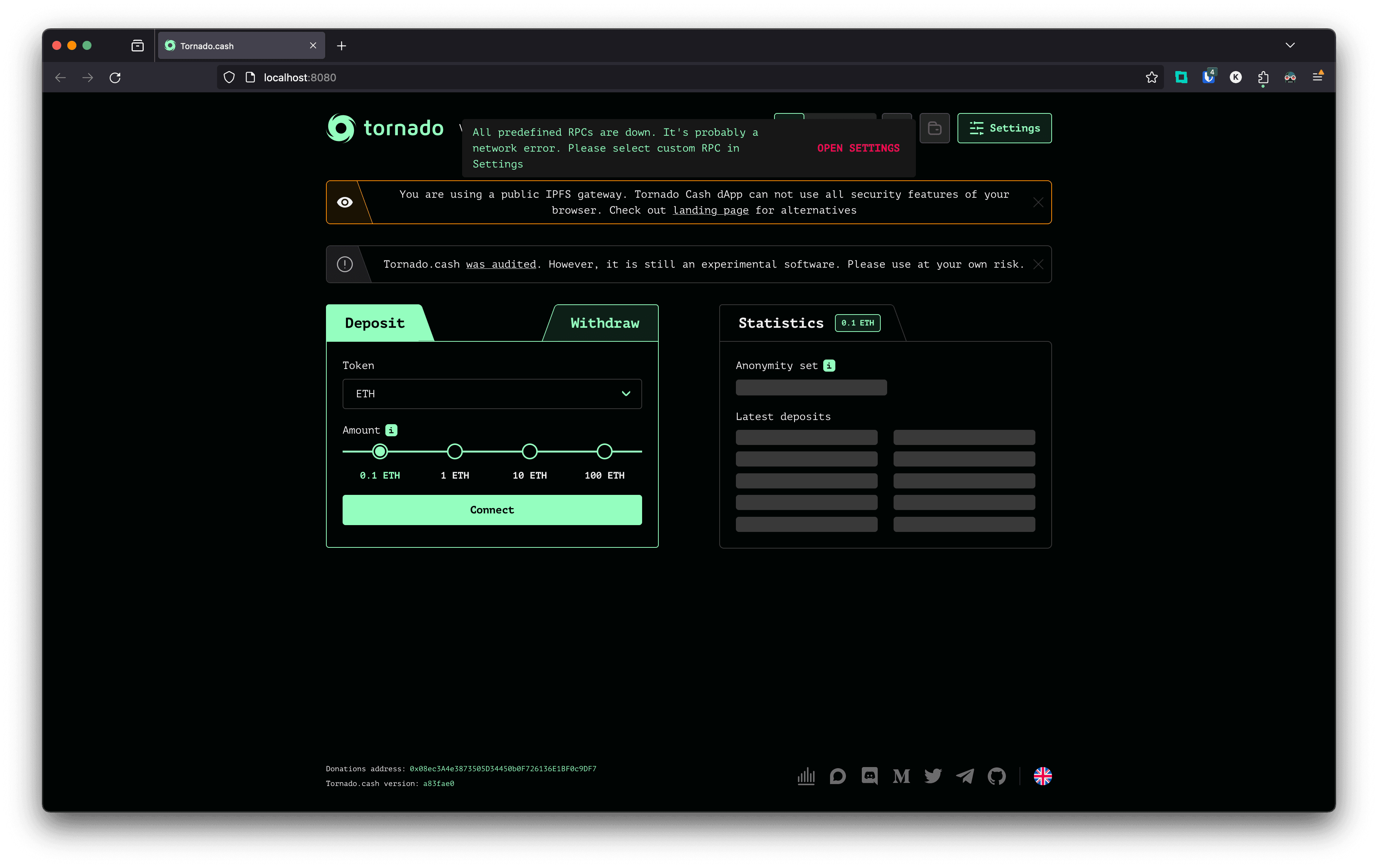Click the Latest deposits heading
Screen dimensions: 1378x868
point(783,417)
